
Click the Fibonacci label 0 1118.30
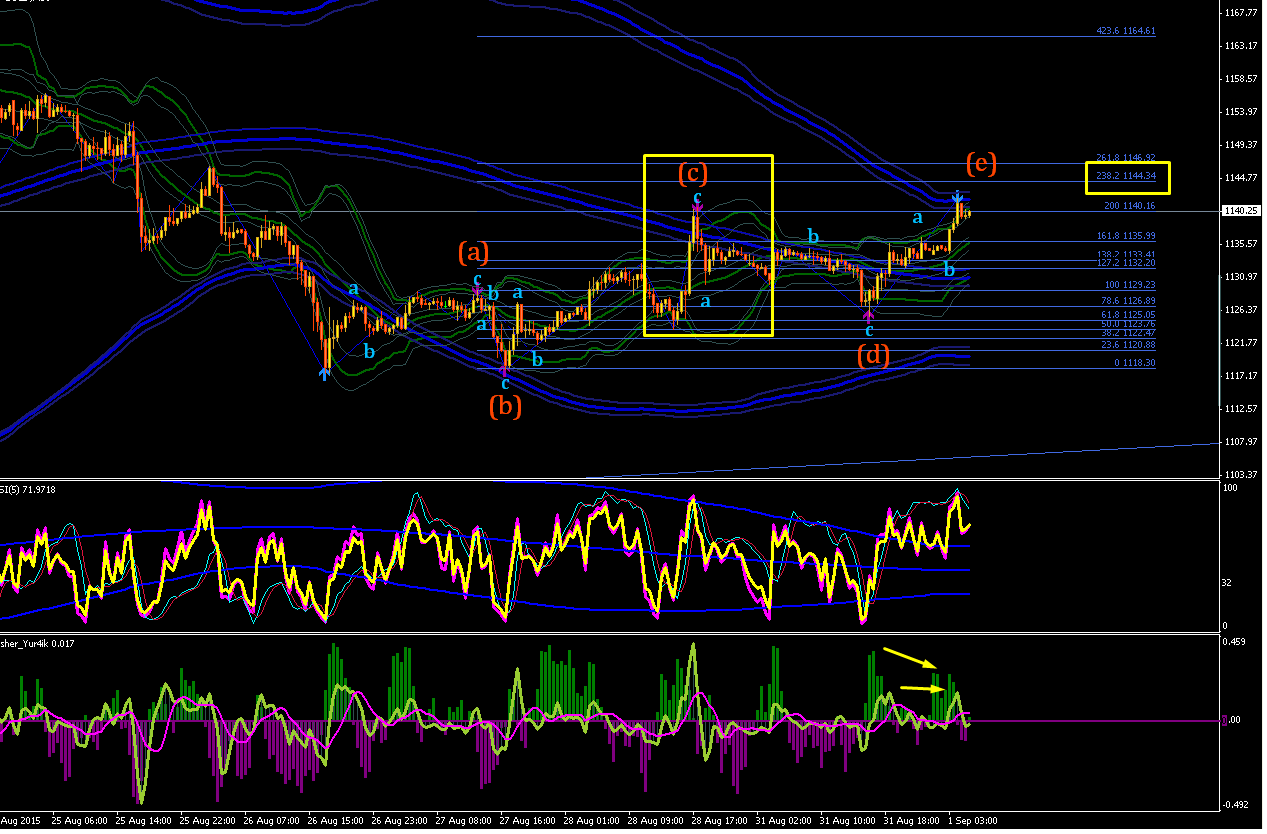click(x=1134, y=363)
